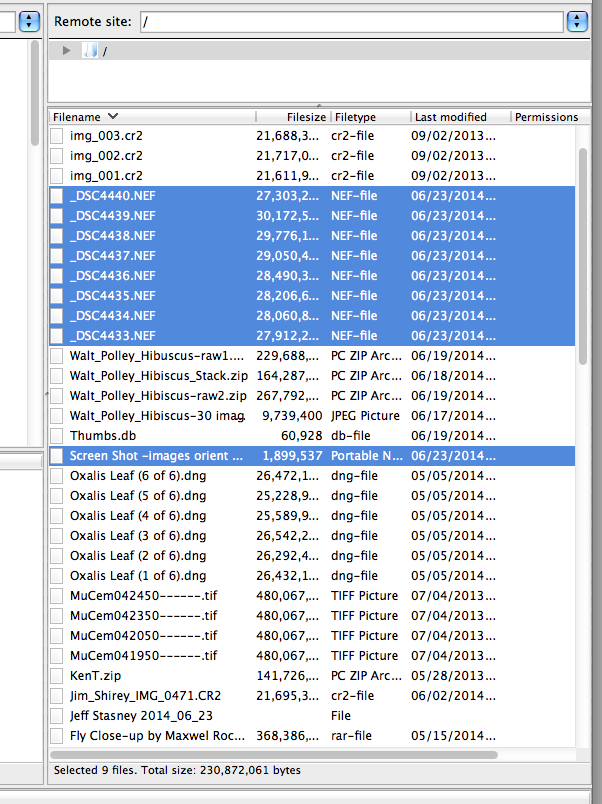Click the file icon beside img_003.cr2
Viewport: 602px width, 804px height.
point(56,136)
